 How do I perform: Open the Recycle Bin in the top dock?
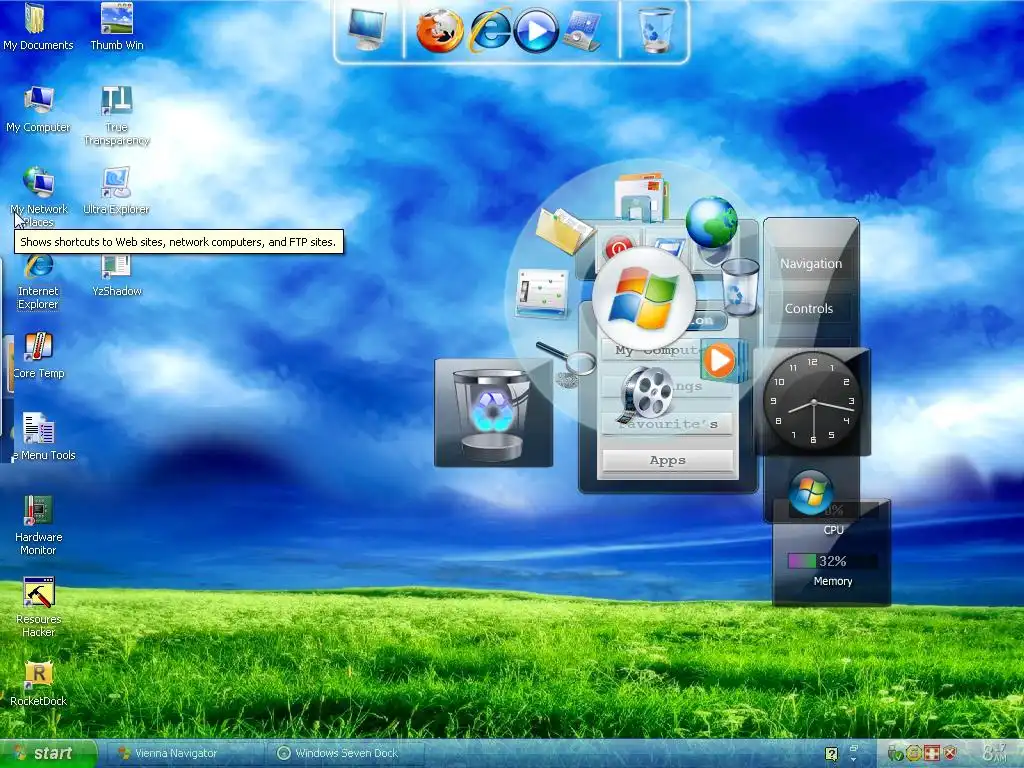click(656, 29)
